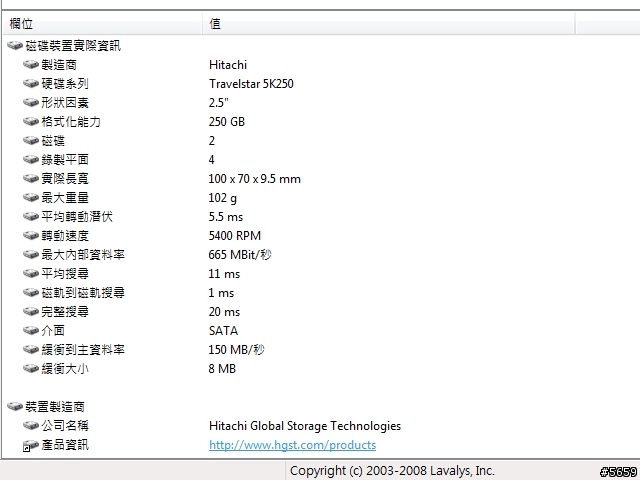Select the 最大內部資料率 row label

point(83,255)
